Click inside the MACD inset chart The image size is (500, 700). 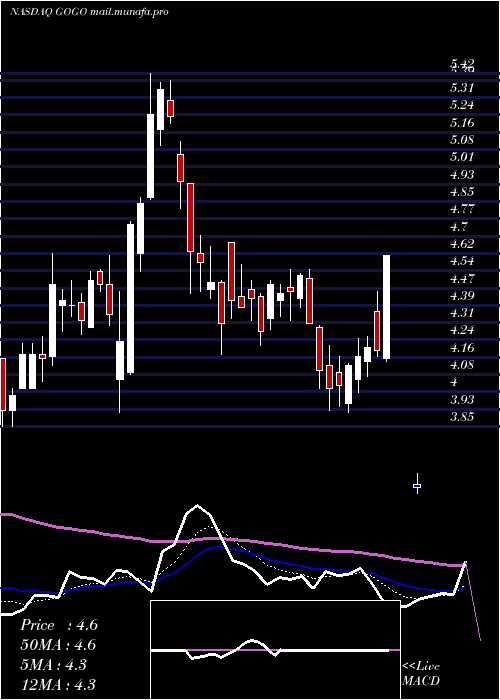point(275,650)
